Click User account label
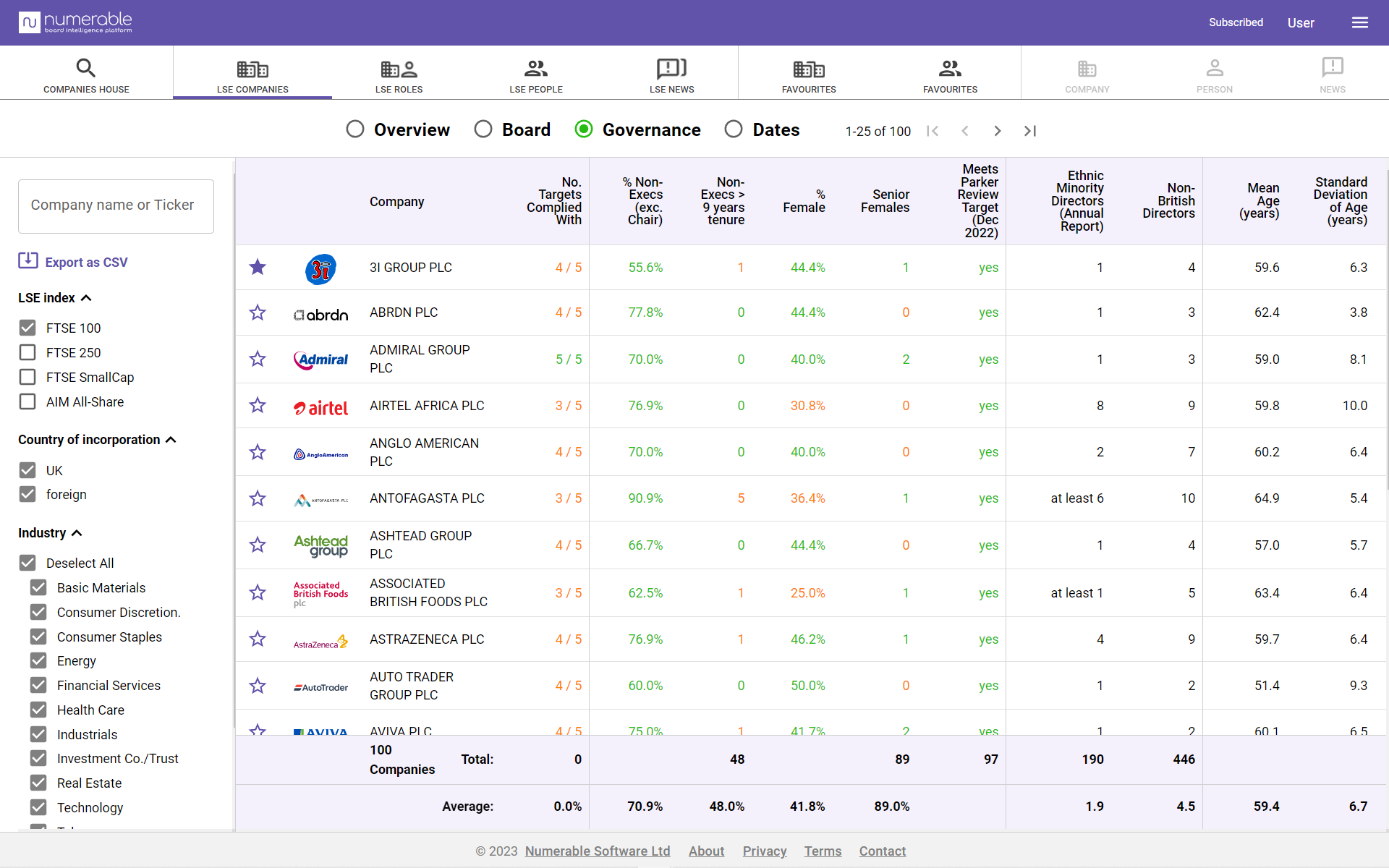The width and height of the screenshot is (1389, 868). [1301, 23]
